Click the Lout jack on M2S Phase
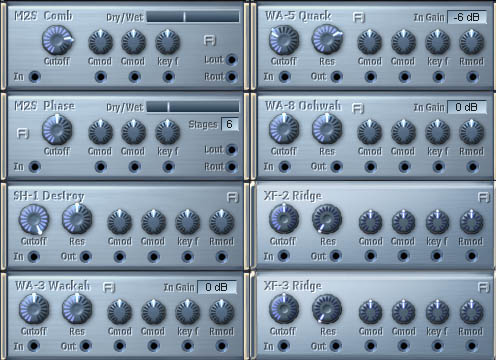 tap(232, 150)
